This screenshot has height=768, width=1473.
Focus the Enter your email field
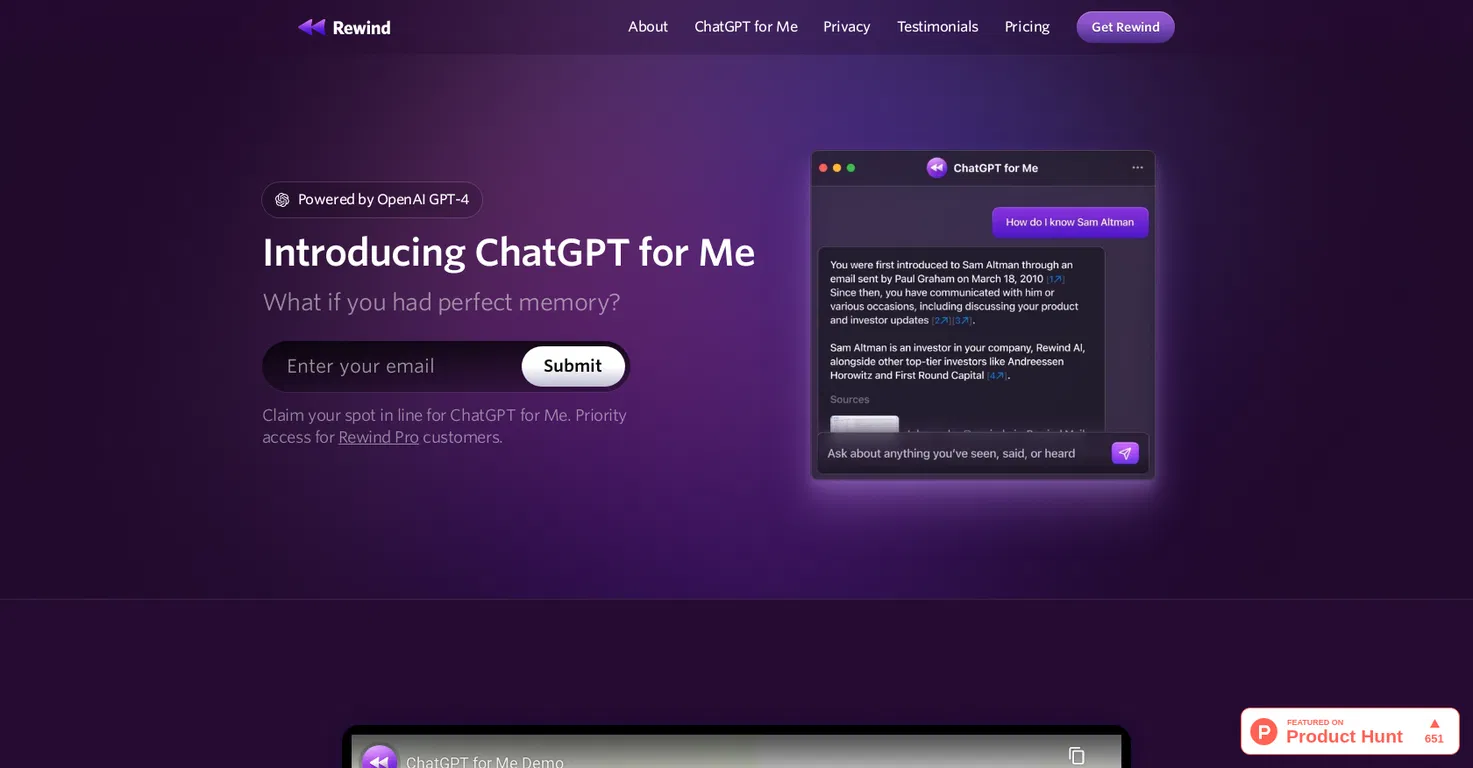pos(392,366)
